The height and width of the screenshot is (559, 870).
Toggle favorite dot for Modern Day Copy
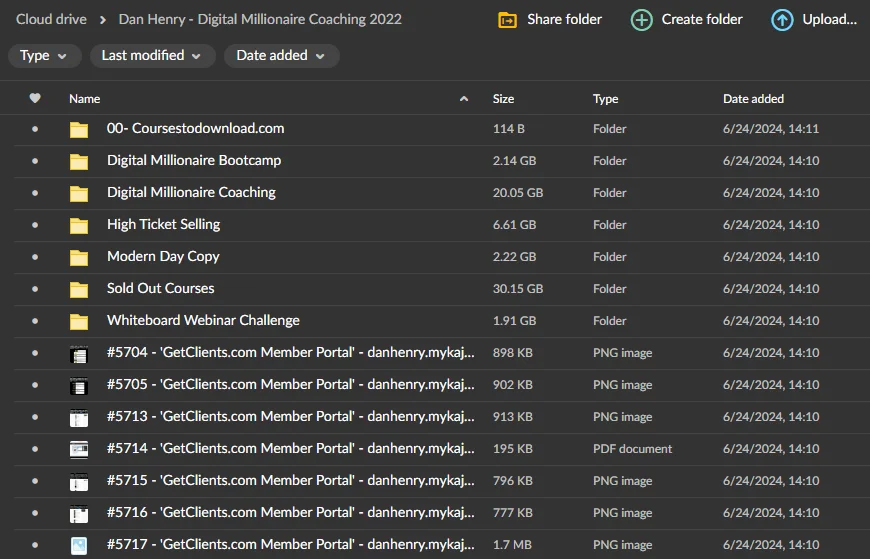click(35, 257)
